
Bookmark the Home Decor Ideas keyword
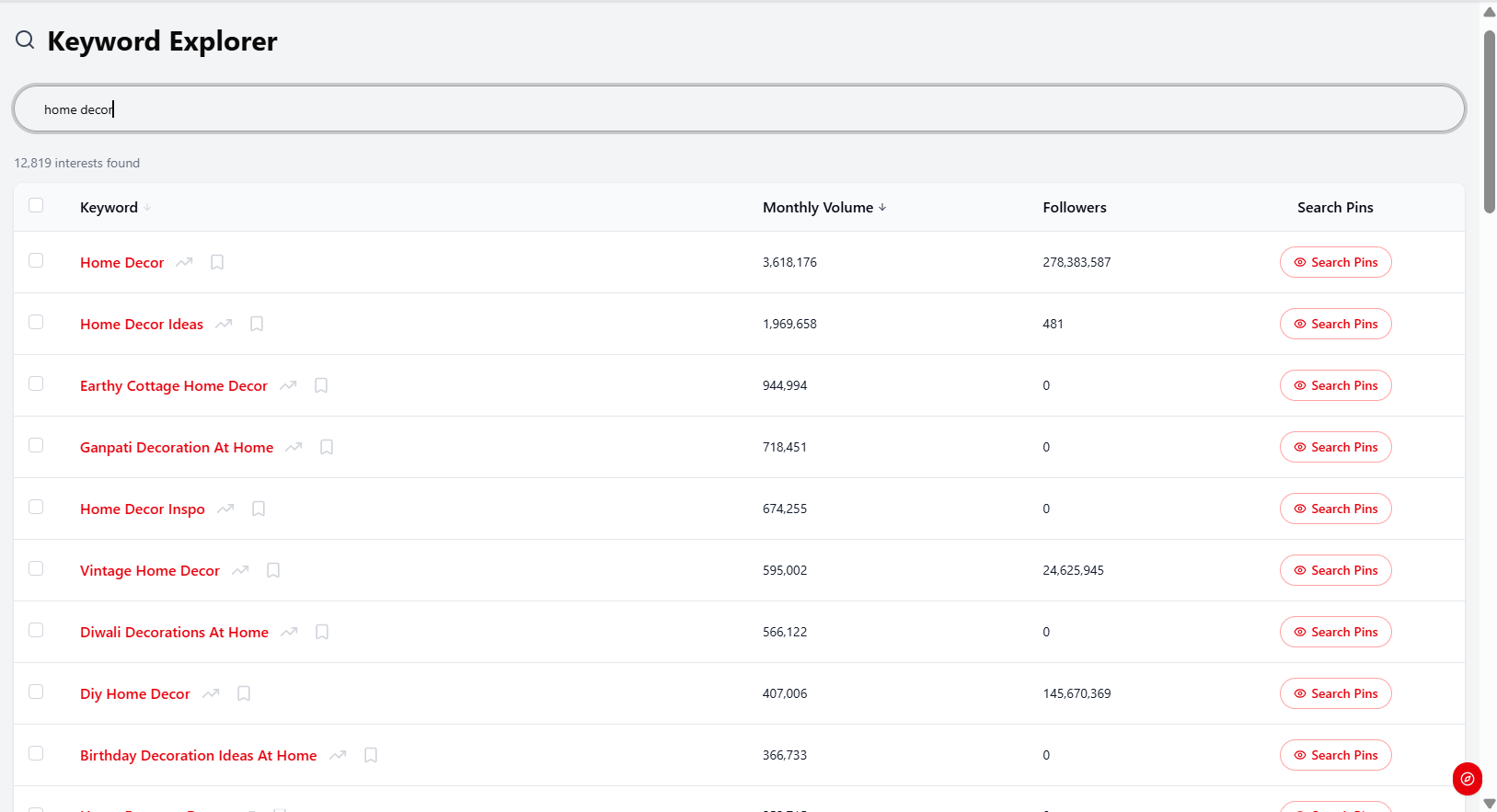(x=257, y=324)
